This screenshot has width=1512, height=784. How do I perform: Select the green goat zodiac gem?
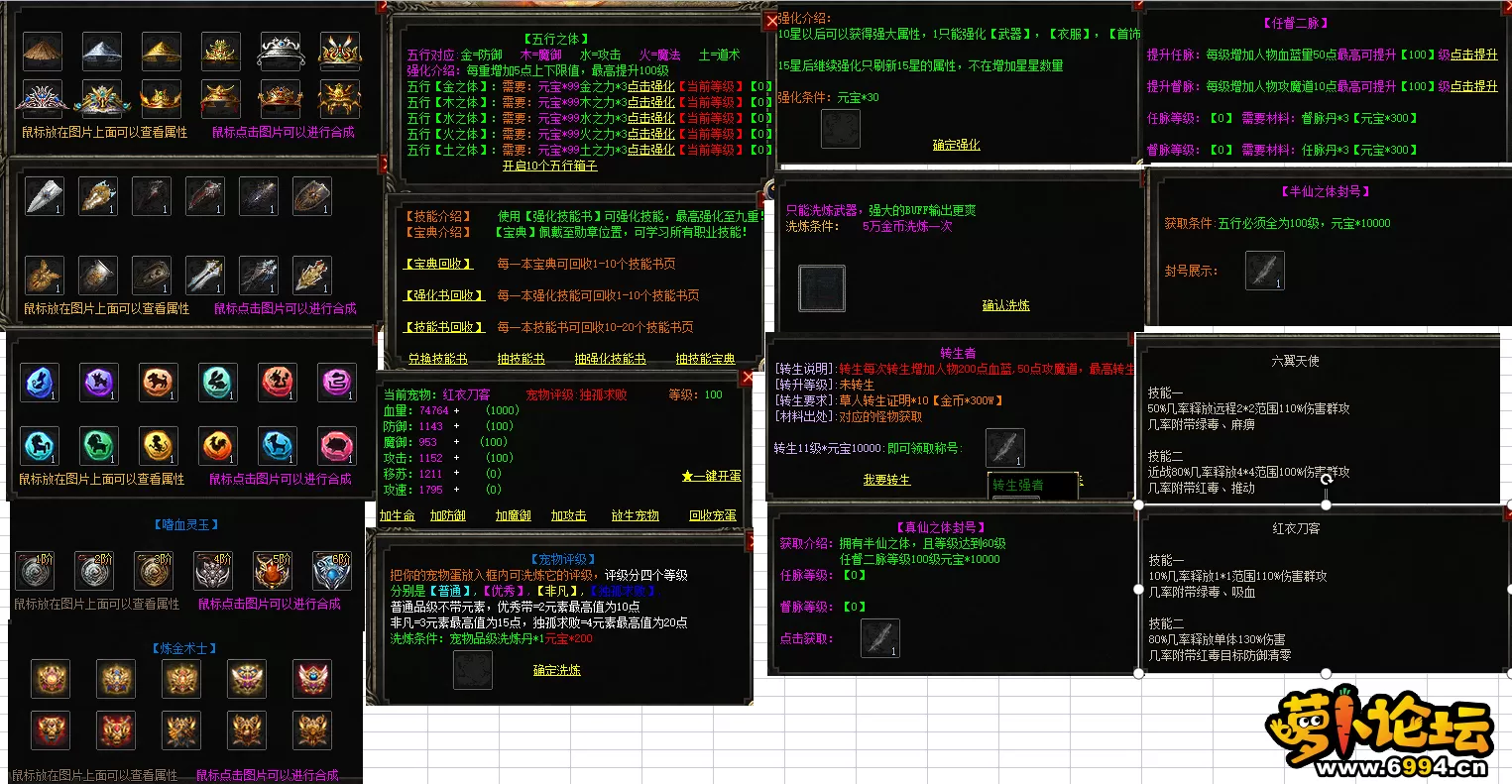point(99,446)
